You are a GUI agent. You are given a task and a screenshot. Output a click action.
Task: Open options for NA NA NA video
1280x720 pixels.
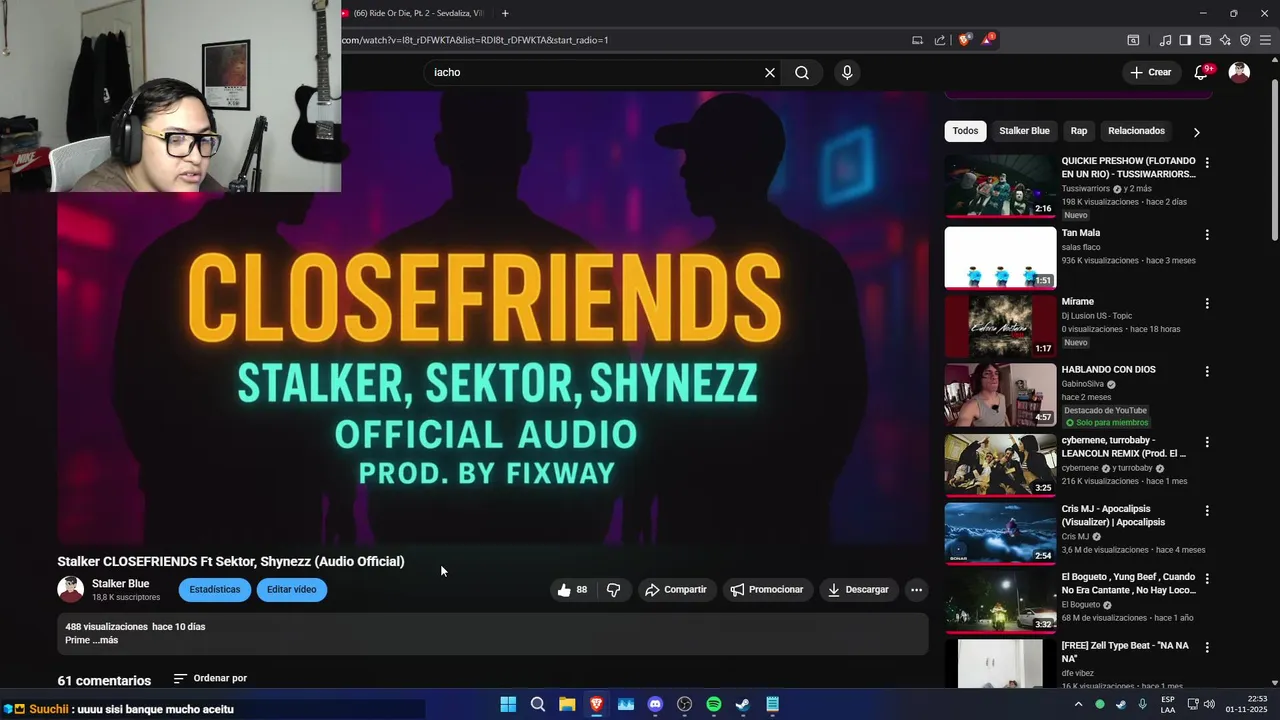pos(1207,647)
